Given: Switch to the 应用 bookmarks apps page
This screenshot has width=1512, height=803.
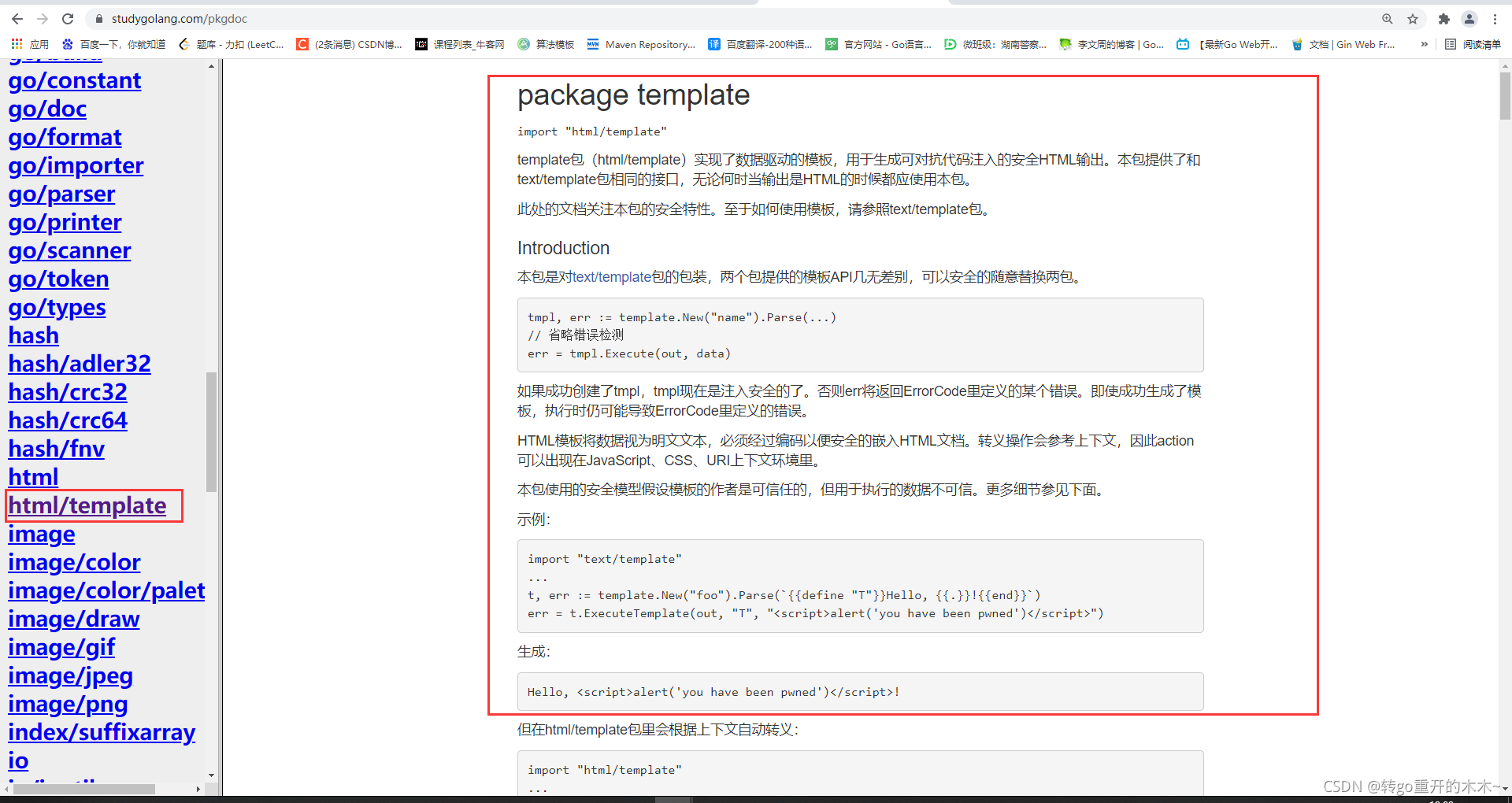Looking at the screenshot, I should [31, 45].
